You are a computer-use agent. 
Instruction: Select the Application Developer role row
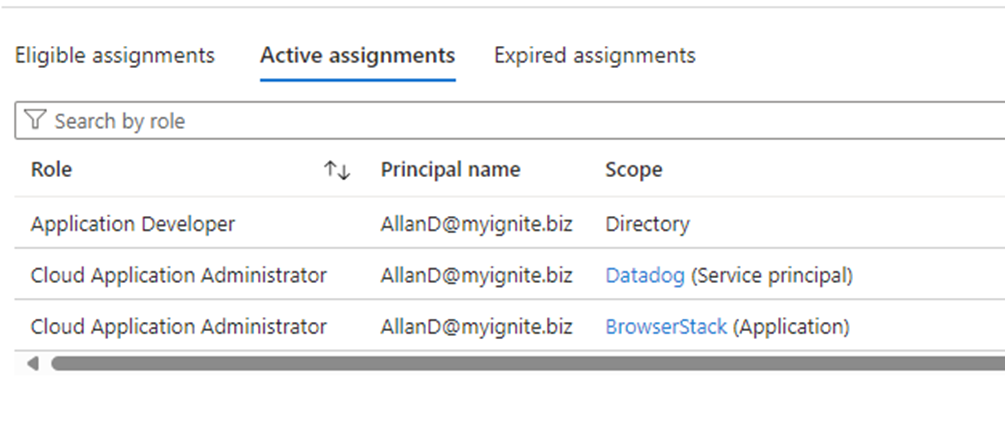[x=133, y=224]
